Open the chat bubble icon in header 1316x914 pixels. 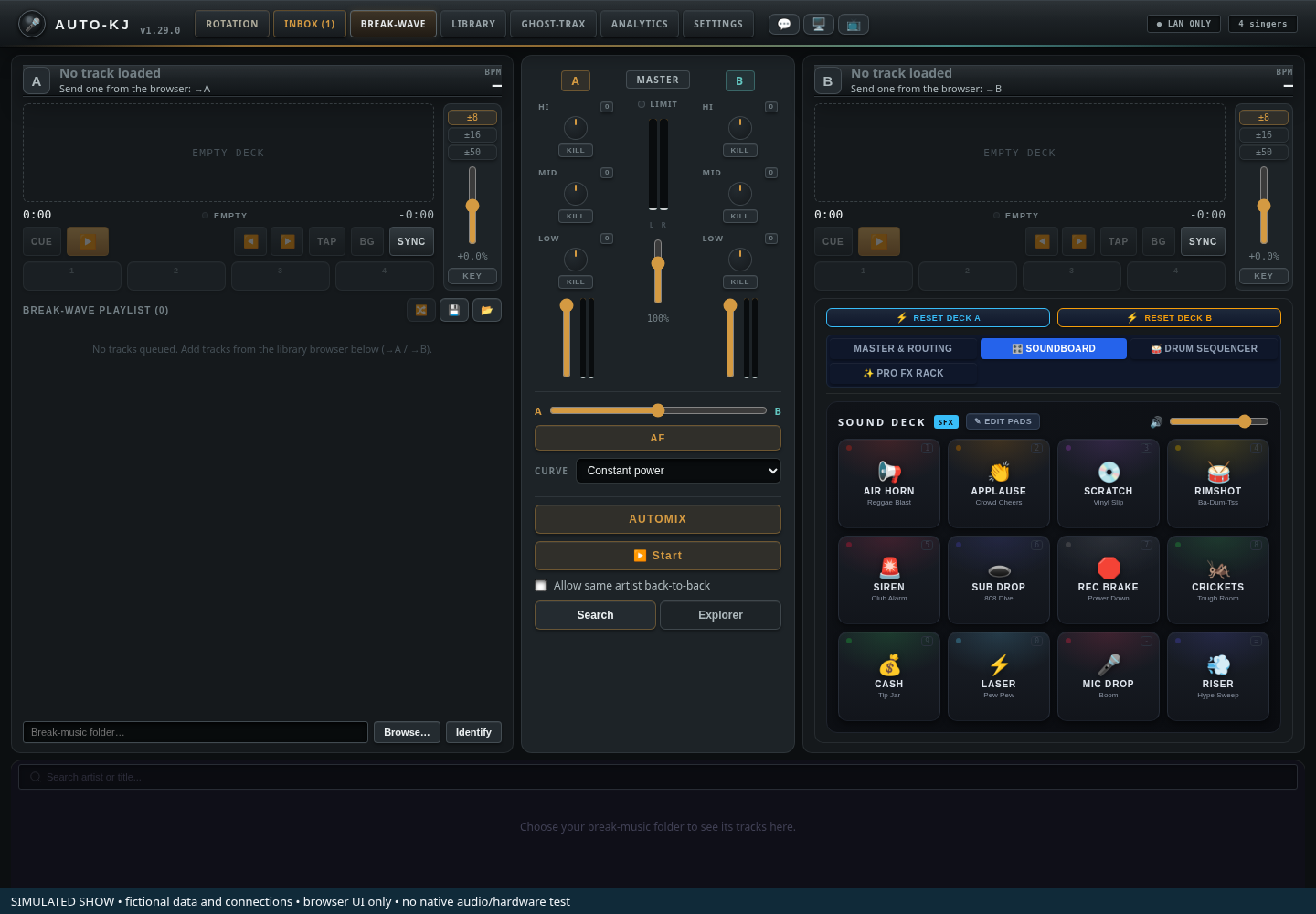784,24
